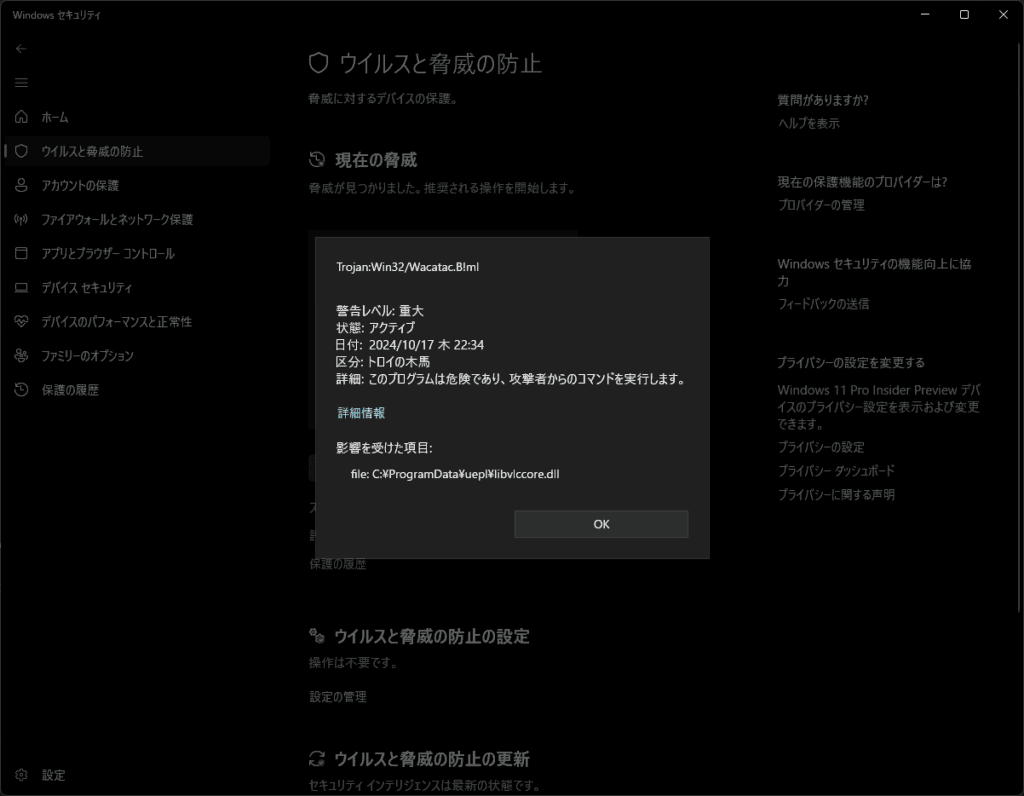Open the ヘルプを表示 link
This screenshot has height=796, width=1024.
[x=808, y=124]
